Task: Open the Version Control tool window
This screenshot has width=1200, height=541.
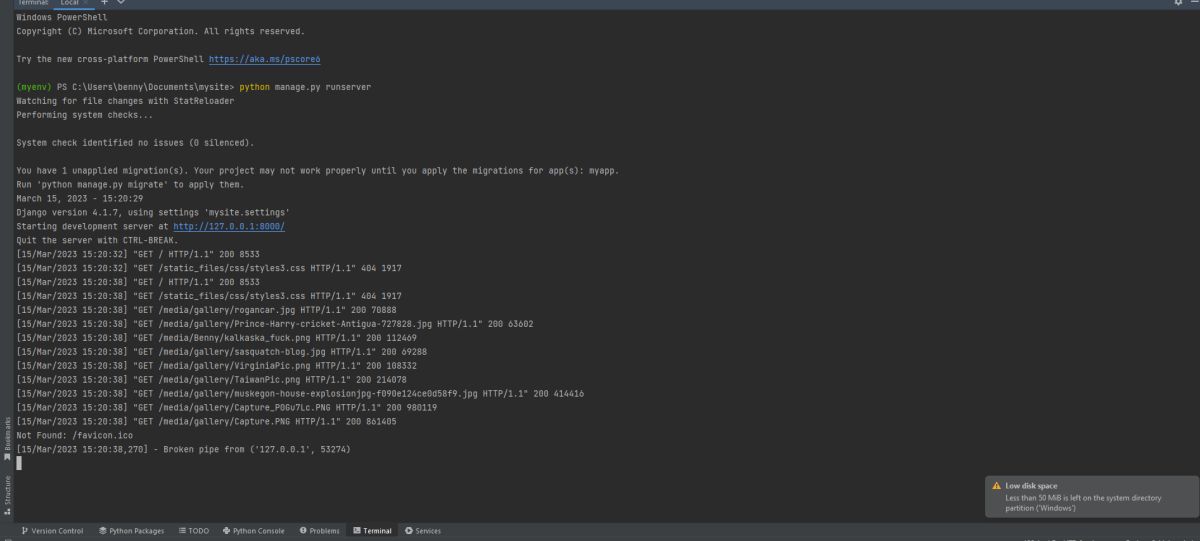Action: pyautogui.click(x=52, y=531)
